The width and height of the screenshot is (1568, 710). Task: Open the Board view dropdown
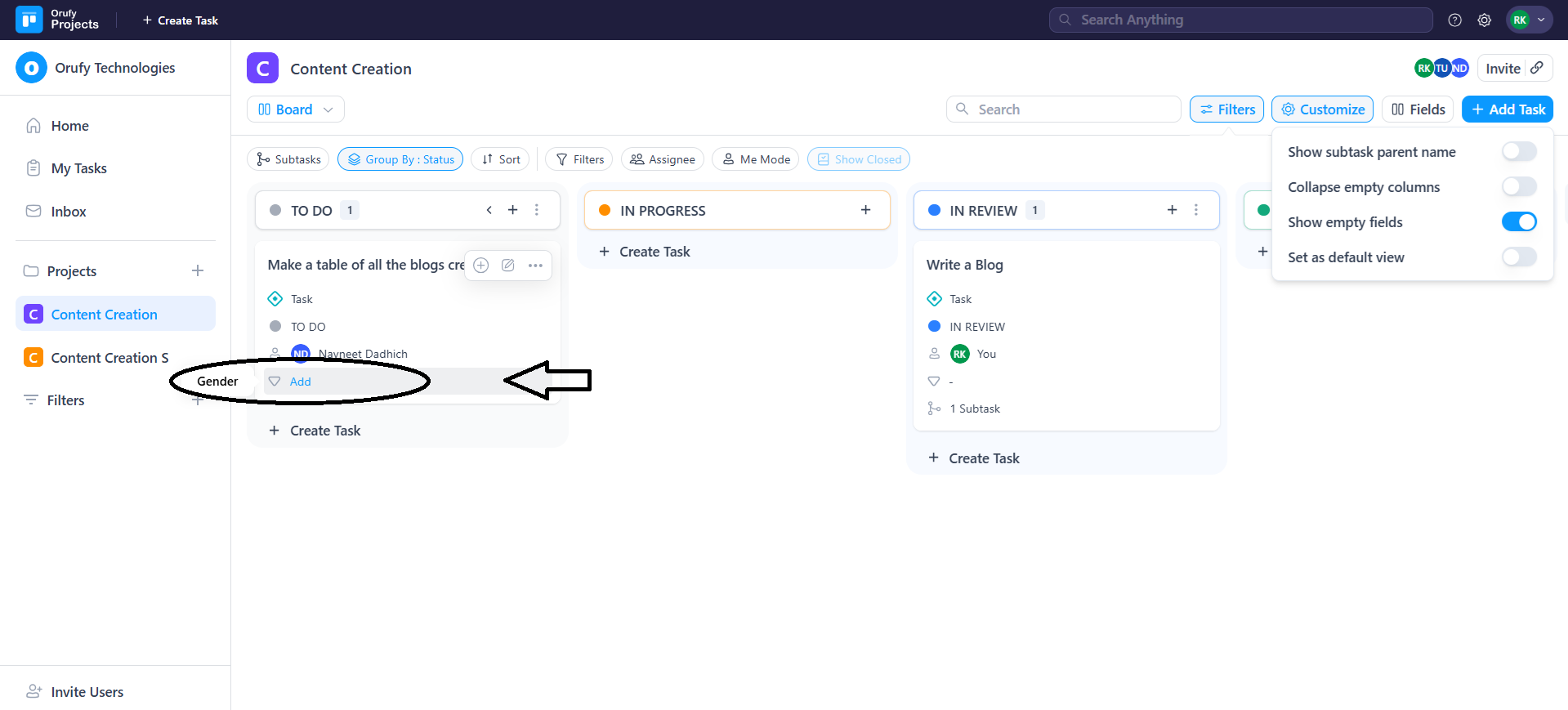tap(295, 109)
